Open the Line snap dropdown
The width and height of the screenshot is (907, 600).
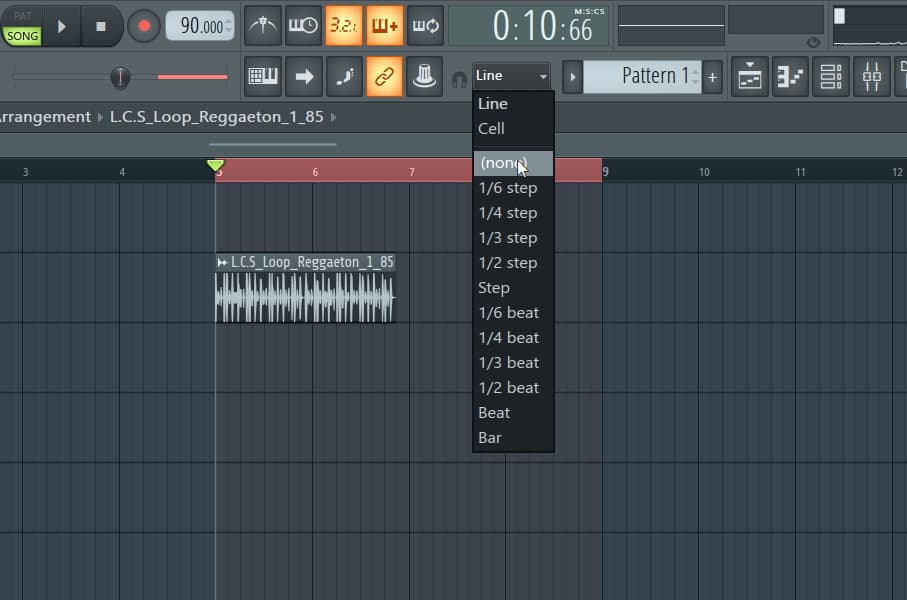(512, 76)
